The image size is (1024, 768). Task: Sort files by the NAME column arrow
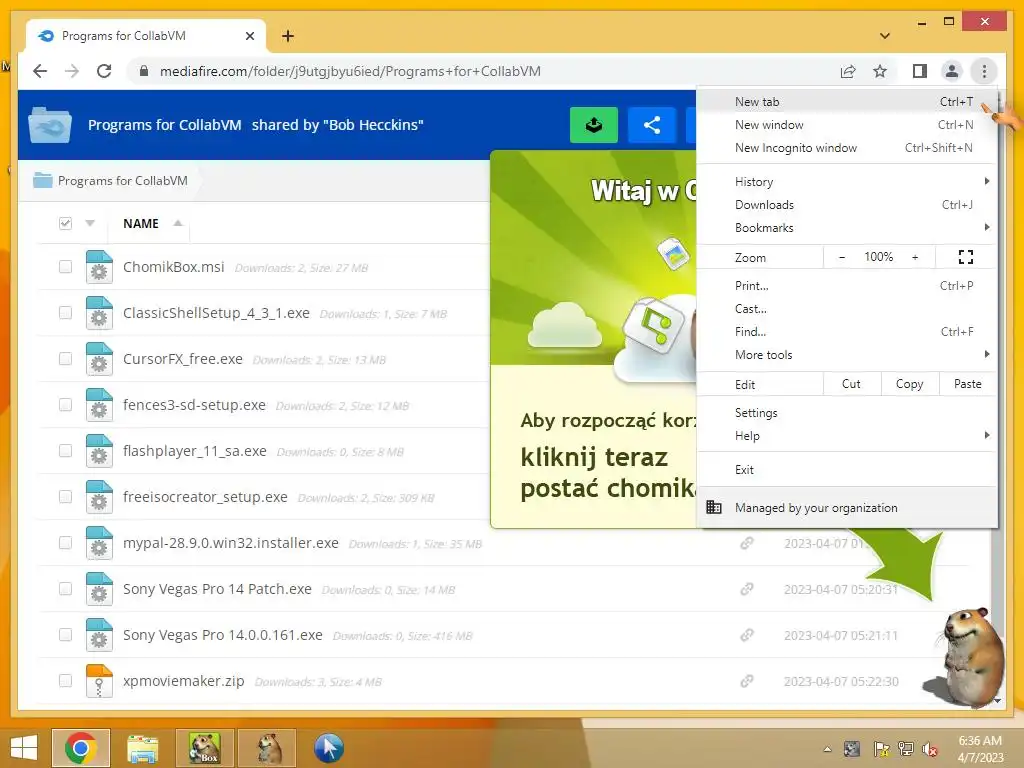[x=178, y=223]
